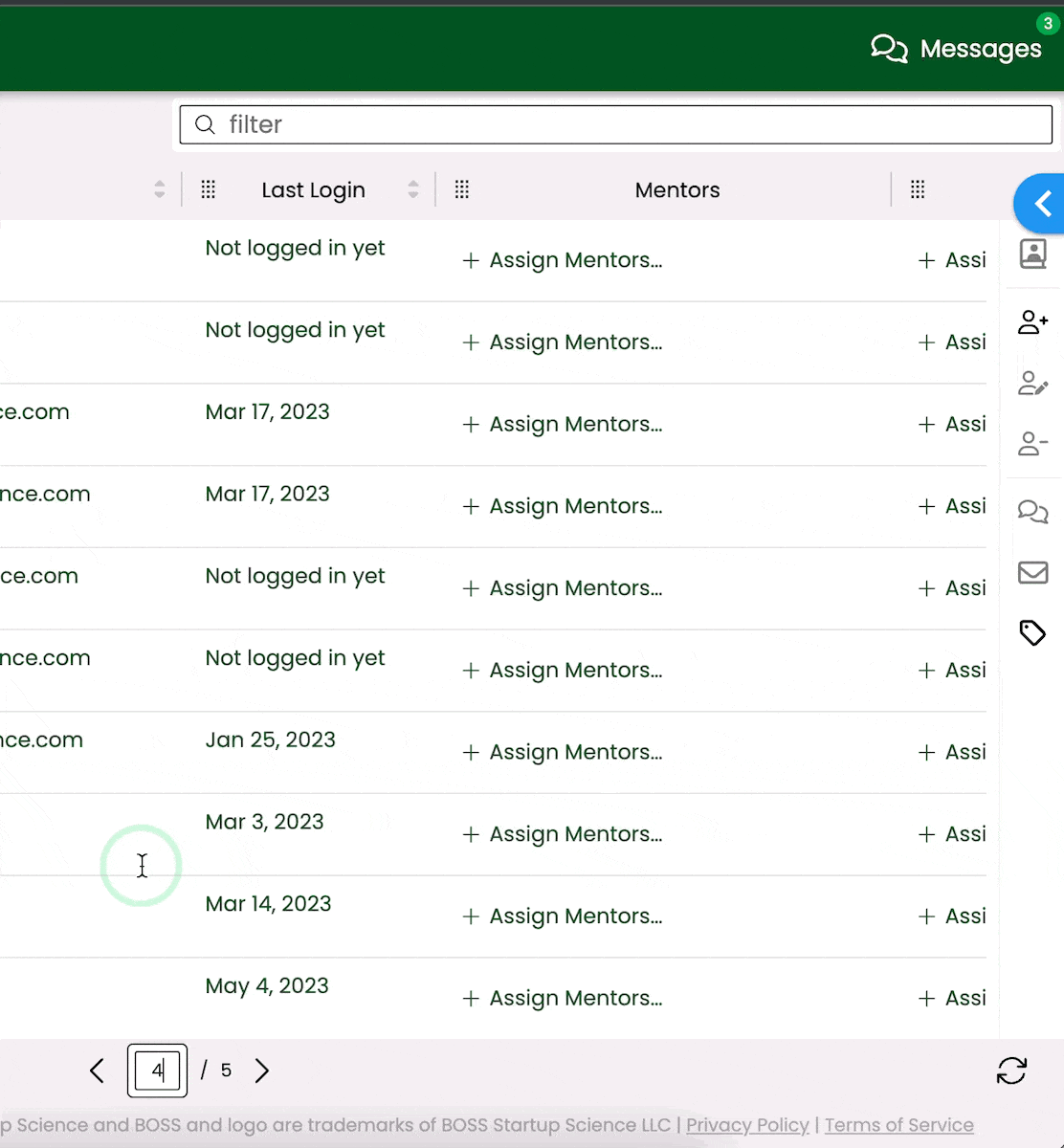Click Jan 25, 2023 login date
This screenshot has width=1064, height=1148.
point(270,740)
